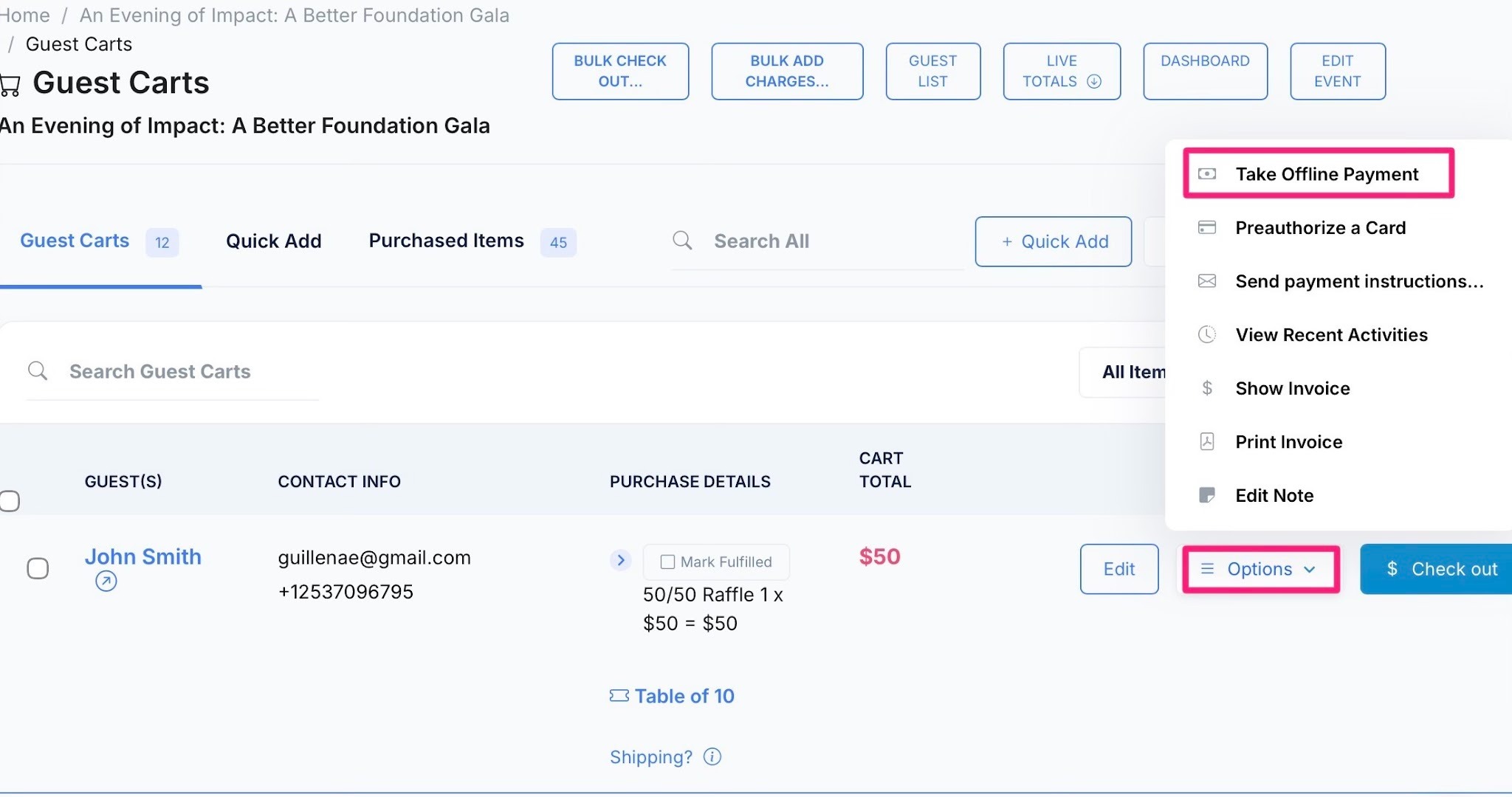Click the Shipping info circle icon

click(x=712, y=757)
